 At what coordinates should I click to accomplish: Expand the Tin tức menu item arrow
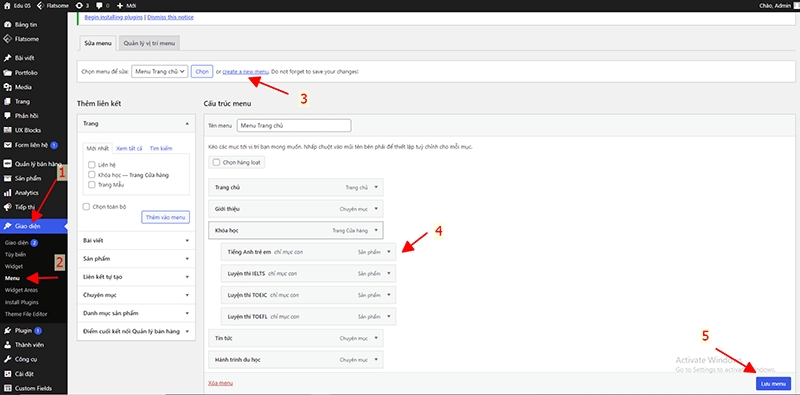click(376, 338)
